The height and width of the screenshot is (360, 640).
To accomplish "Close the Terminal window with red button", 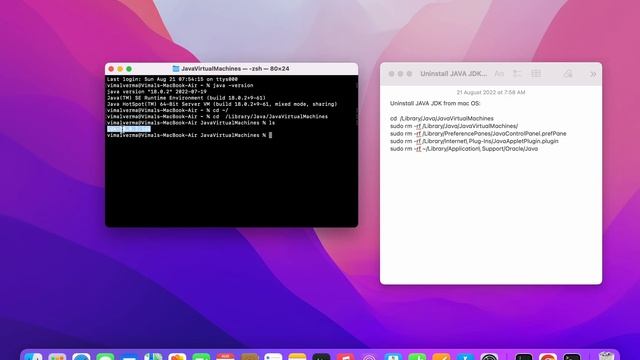I will (x=111, y=69).
